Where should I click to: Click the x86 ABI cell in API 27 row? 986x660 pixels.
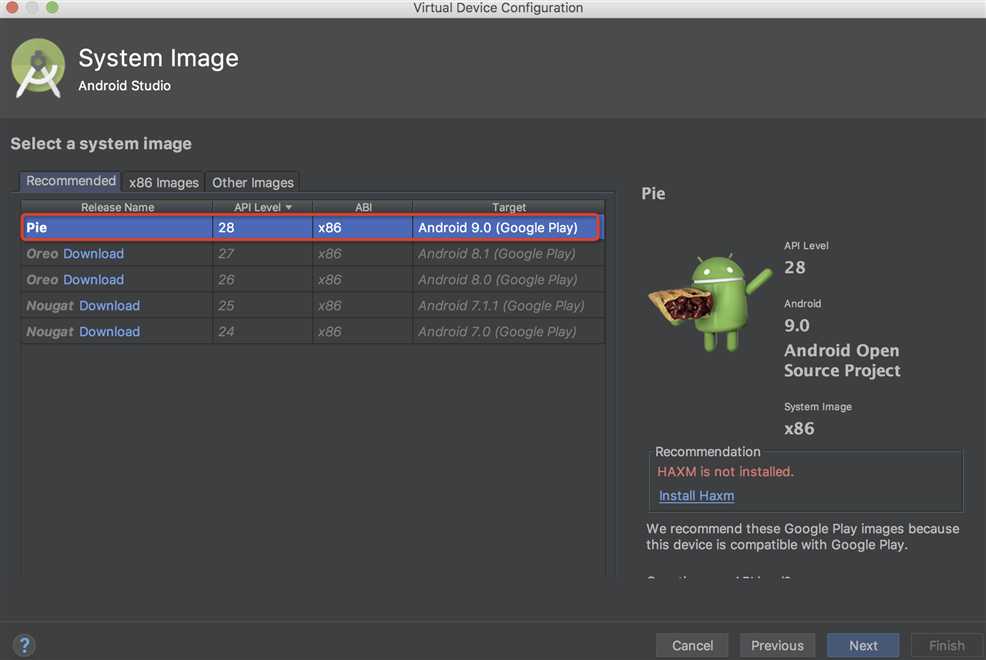(363, 254)
